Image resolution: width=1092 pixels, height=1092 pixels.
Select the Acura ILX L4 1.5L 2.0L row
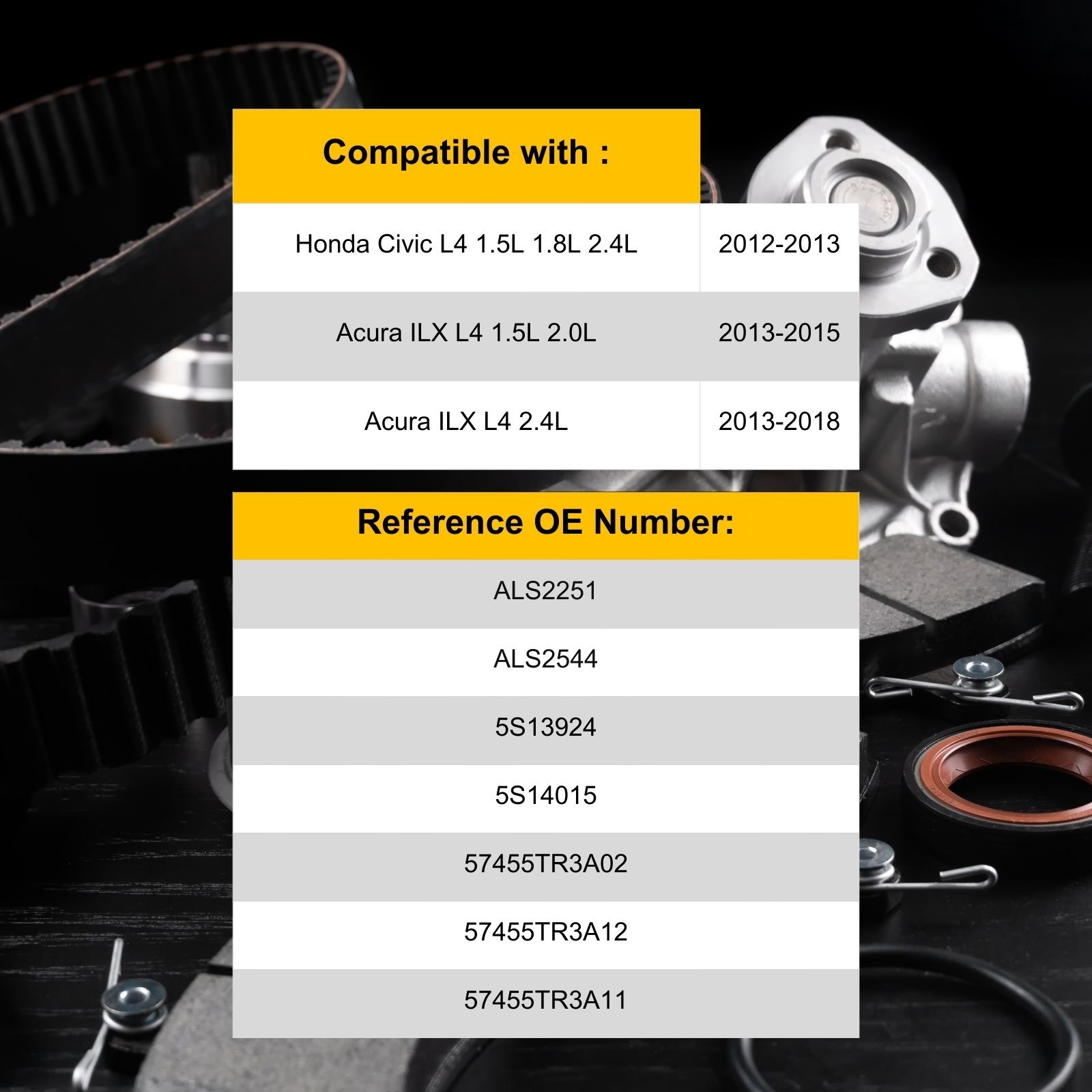(x=466, y=334)
